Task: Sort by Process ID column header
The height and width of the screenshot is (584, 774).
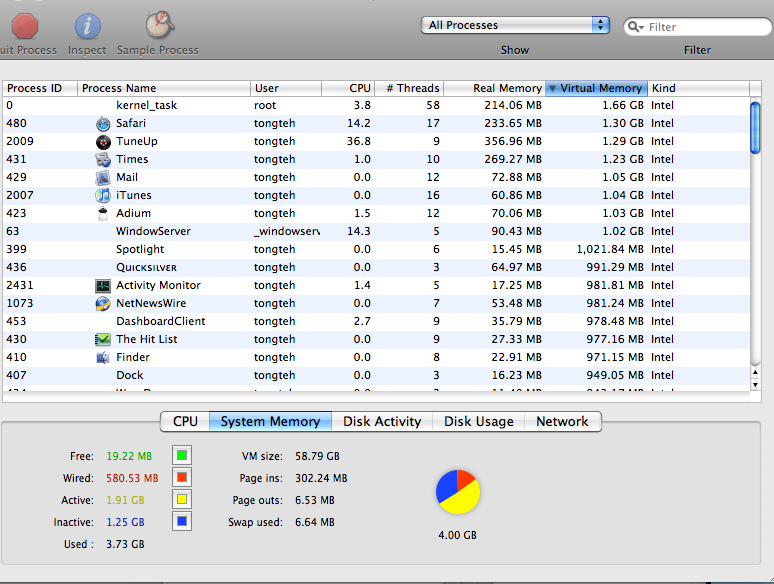Action: [40, 88]
